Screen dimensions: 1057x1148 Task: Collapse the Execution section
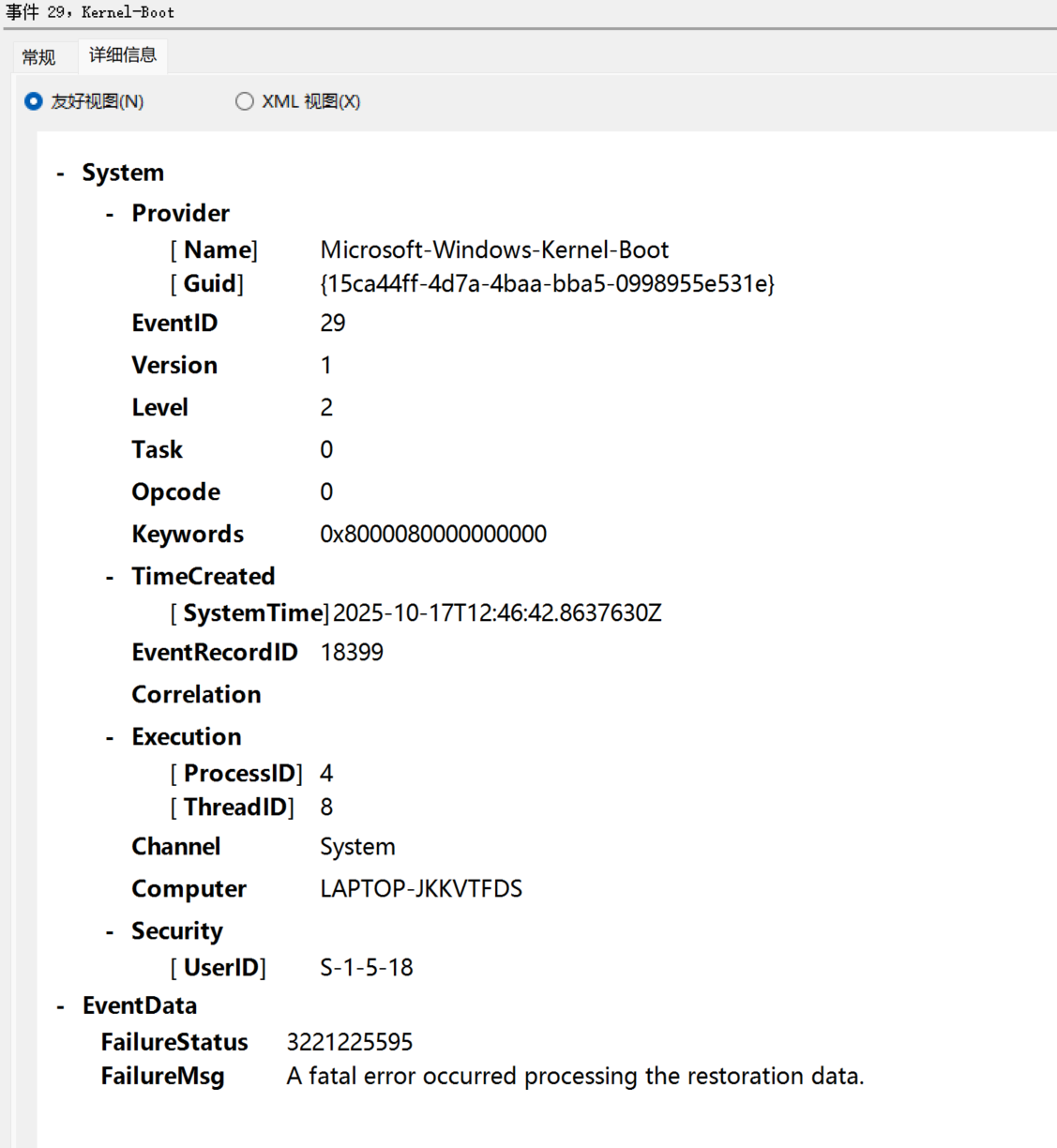coord(110,737)
